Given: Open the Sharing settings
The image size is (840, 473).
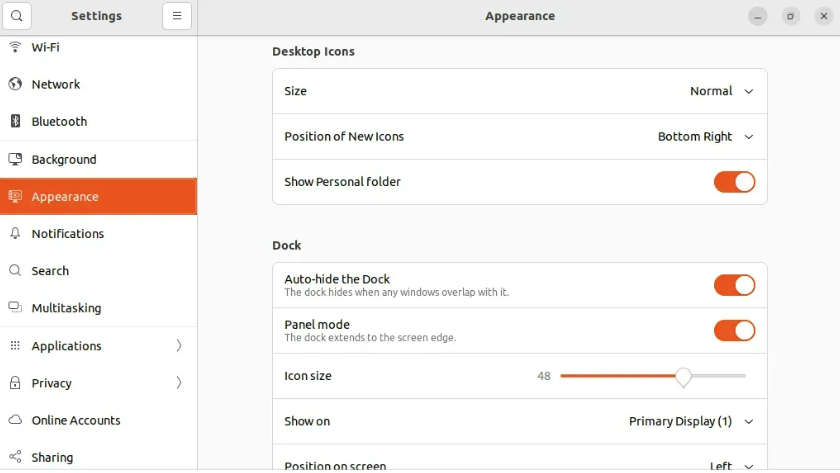Looking at the screenshot, I should pos(52,457).
